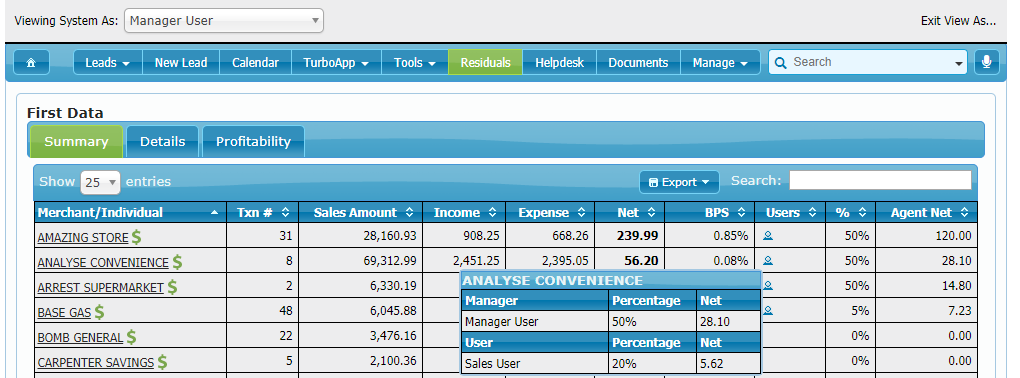Open the search box dropdown arrow
This screenshot has width=1020, height=378.
959,64
